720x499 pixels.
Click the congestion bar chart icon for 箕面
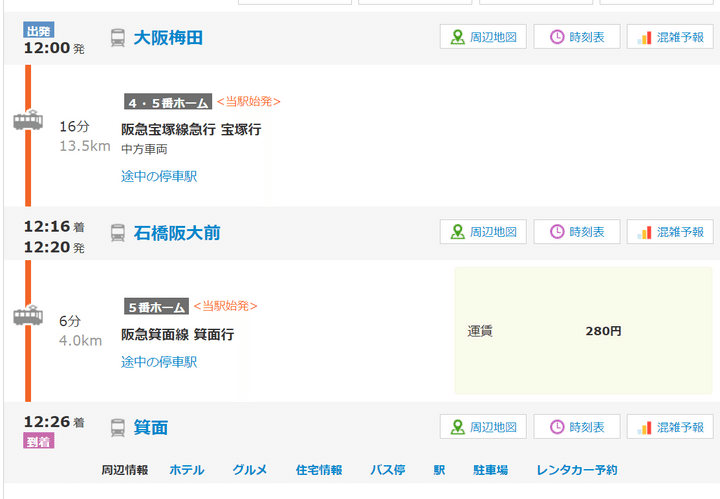coord(645,427)
